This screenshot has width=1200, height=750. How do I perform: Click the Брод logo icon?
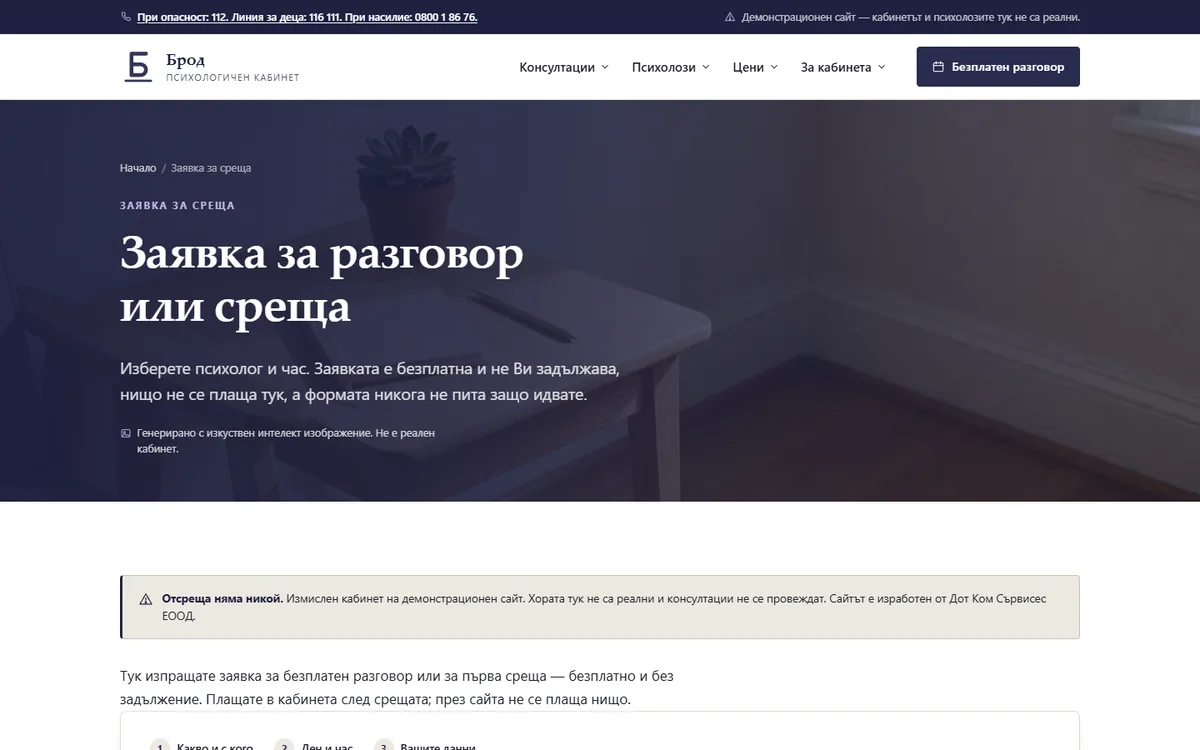tap(138, 66)
